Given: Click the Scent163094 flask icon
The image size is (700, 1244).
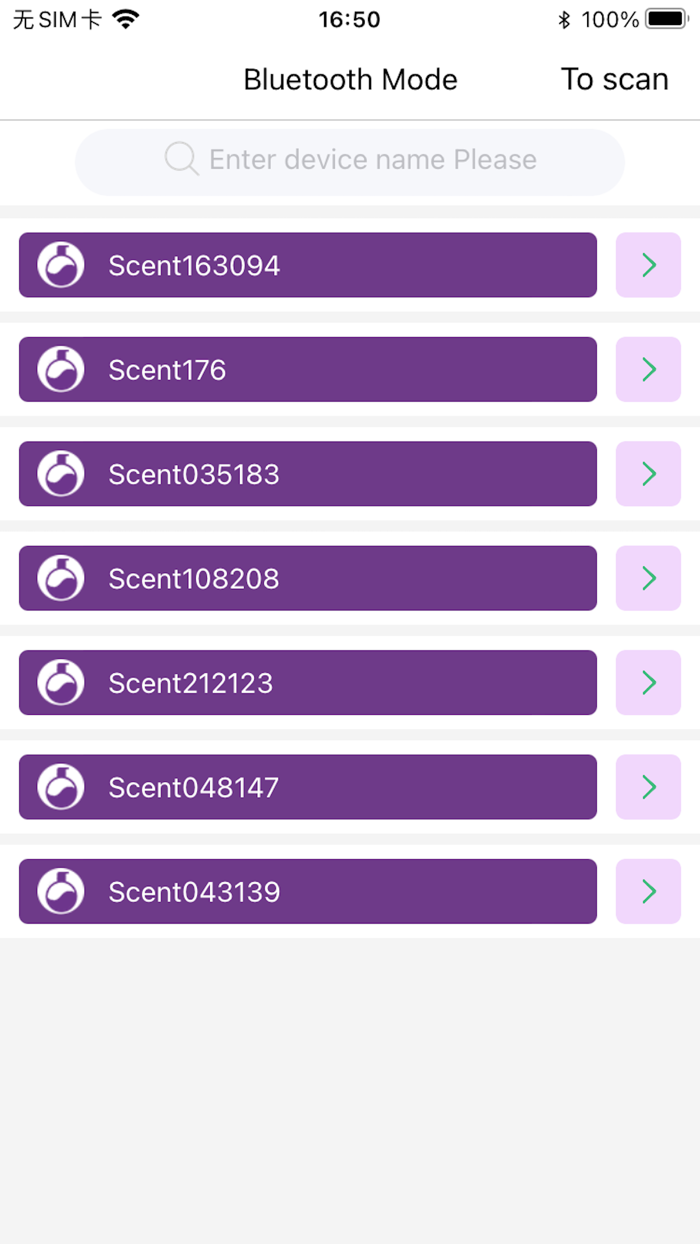Looking at the screenshot, I should click(x=60, y=265).
